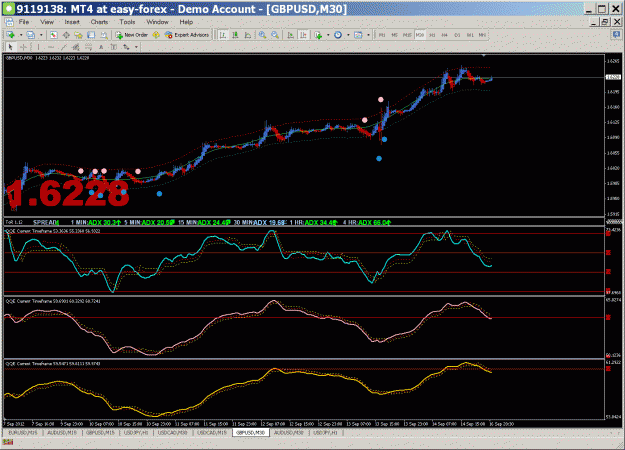Viewport: 625px width, 450px height.
Task: Toggle the standard Cursor mode
Action: coord(11,47)
